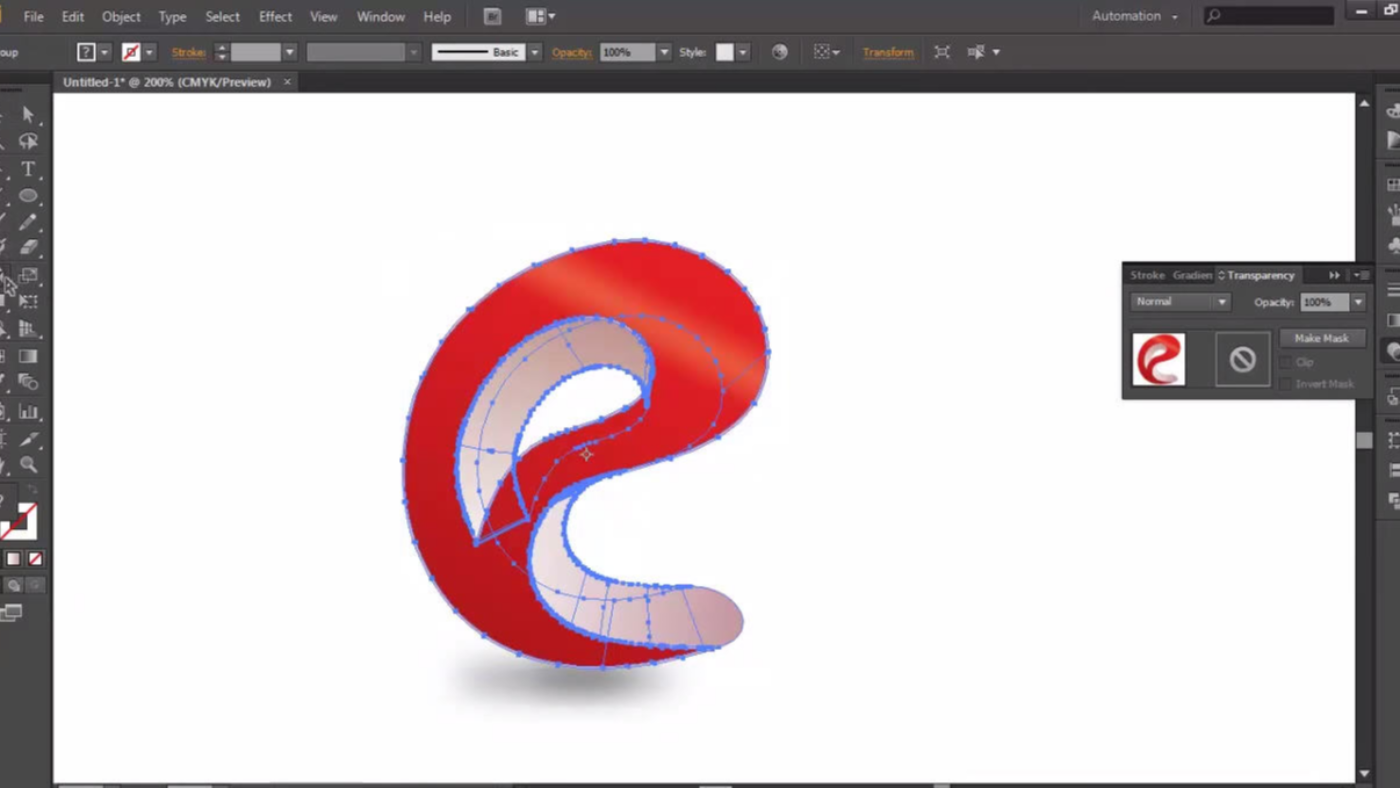Open the Effect menu

pos(275,17)
